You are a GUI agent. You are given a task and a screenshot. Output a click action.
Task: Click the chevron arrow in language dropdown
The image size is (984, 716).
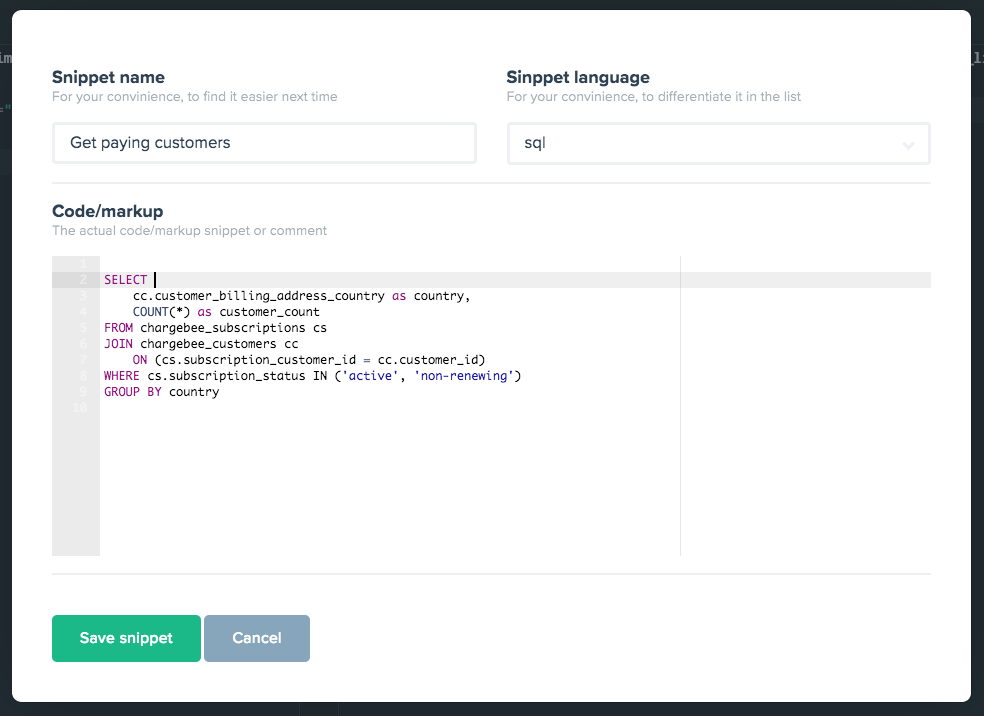907,145
